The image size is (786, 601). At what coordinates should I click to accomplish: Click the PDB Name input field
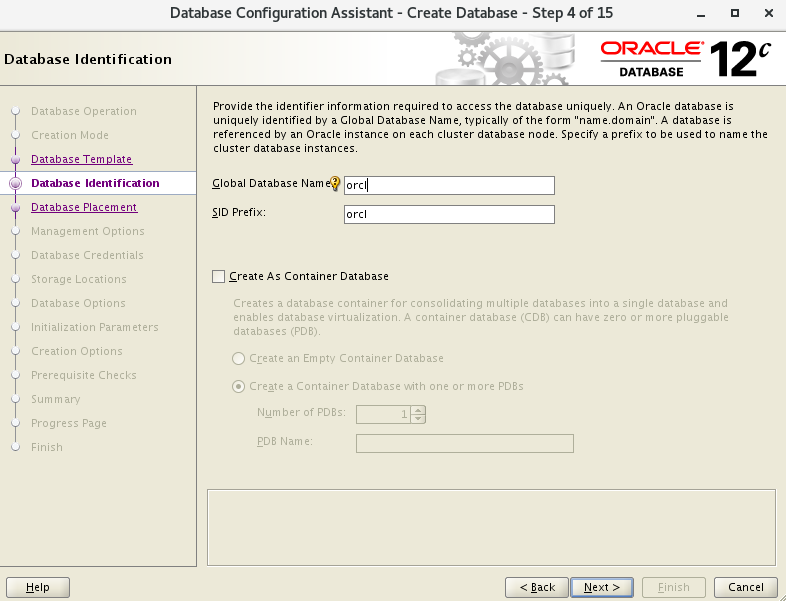point(465,444)
